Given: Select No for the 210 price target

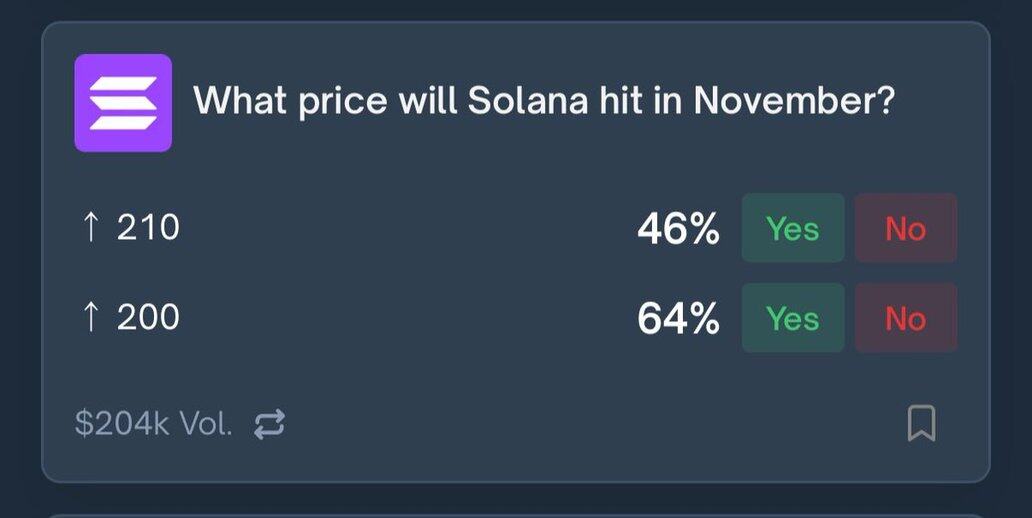Looking at the screenshot, I should (905, 229).
